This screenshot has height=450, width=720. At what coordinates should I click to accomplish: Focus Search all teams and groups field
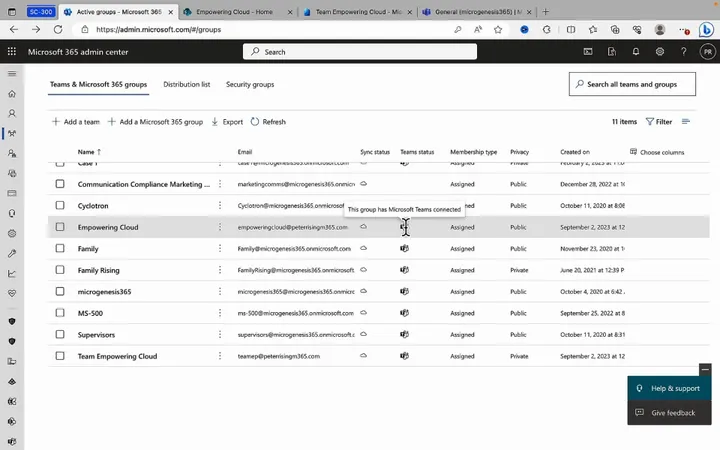[x=632, y=84]
